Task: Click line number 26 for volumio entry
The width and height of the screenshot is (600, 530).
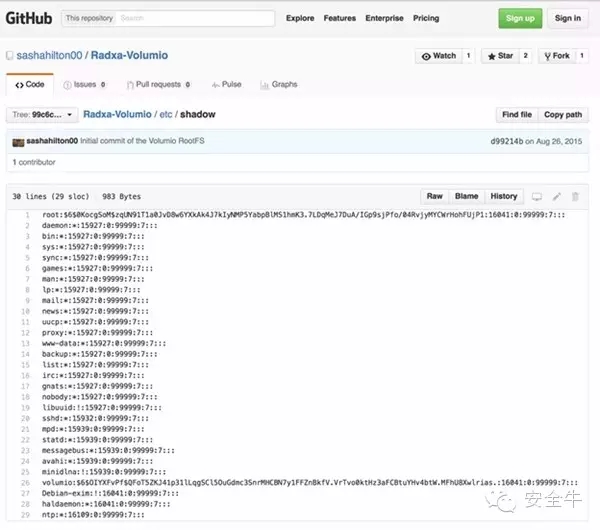Action: (25, 483)
